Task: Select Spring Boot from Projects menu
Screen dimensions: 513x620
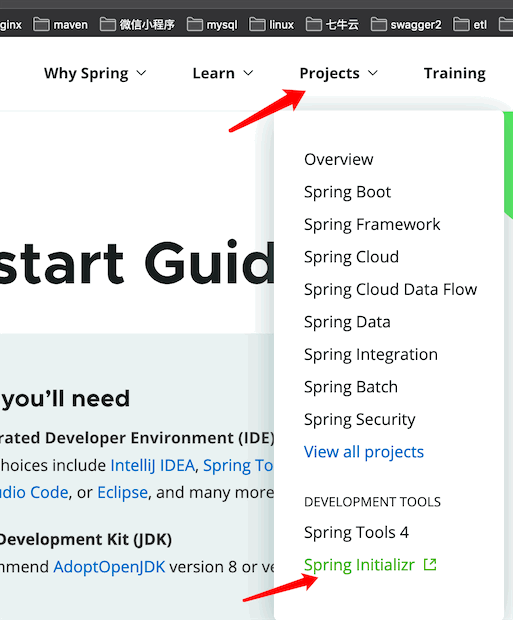Action: tap(347, 192)
